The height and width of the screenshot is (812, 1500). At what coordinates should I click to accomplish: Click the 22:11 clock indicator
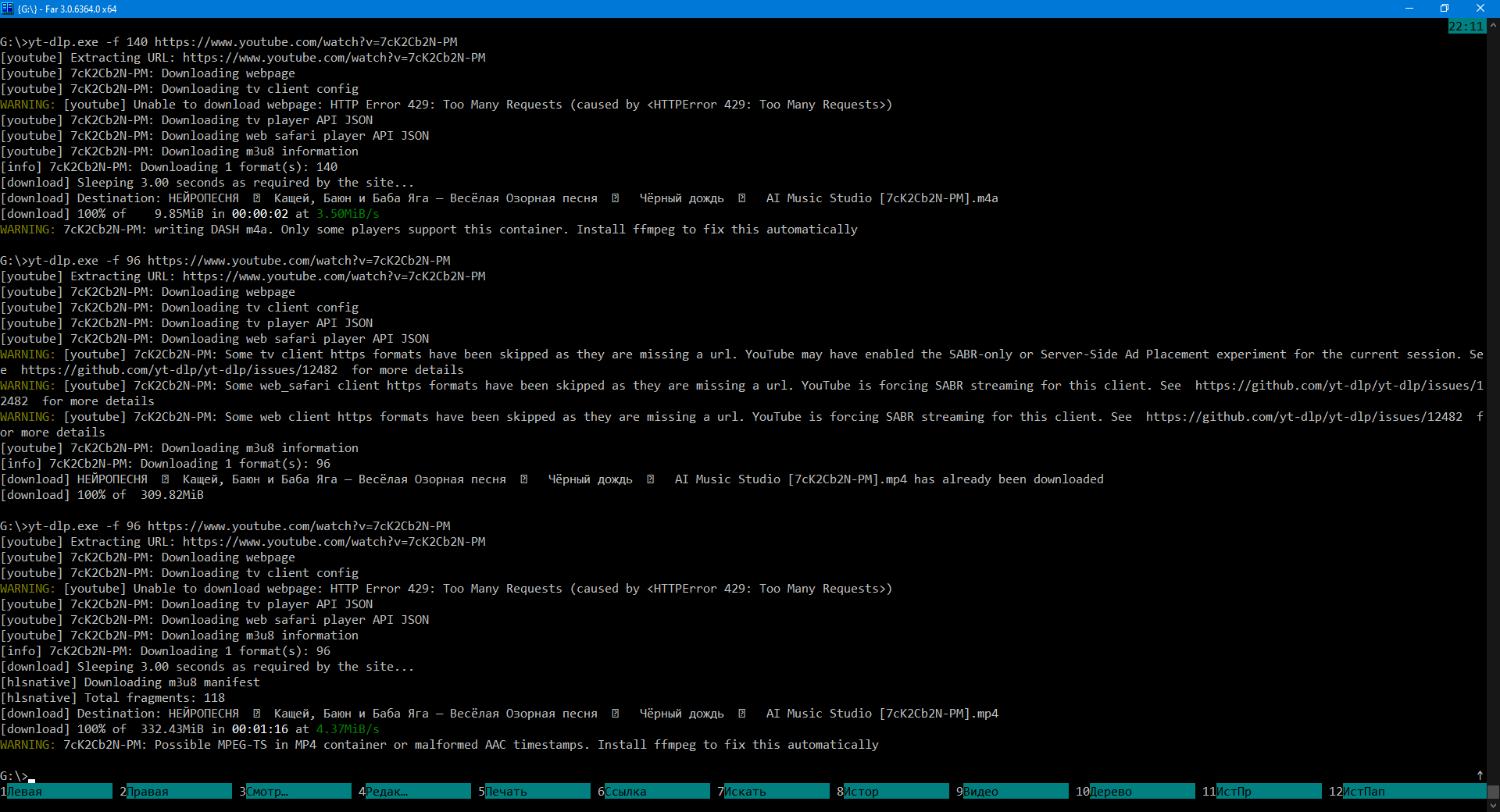1466,27
